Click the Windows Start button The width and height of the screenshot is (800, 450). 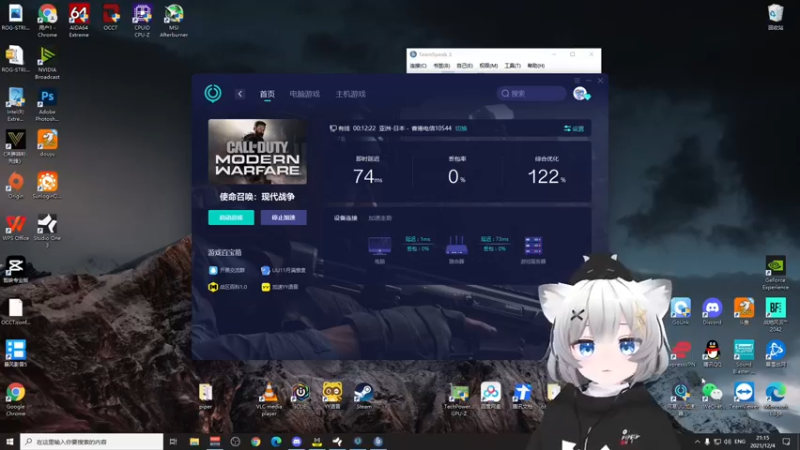(10, 441)
